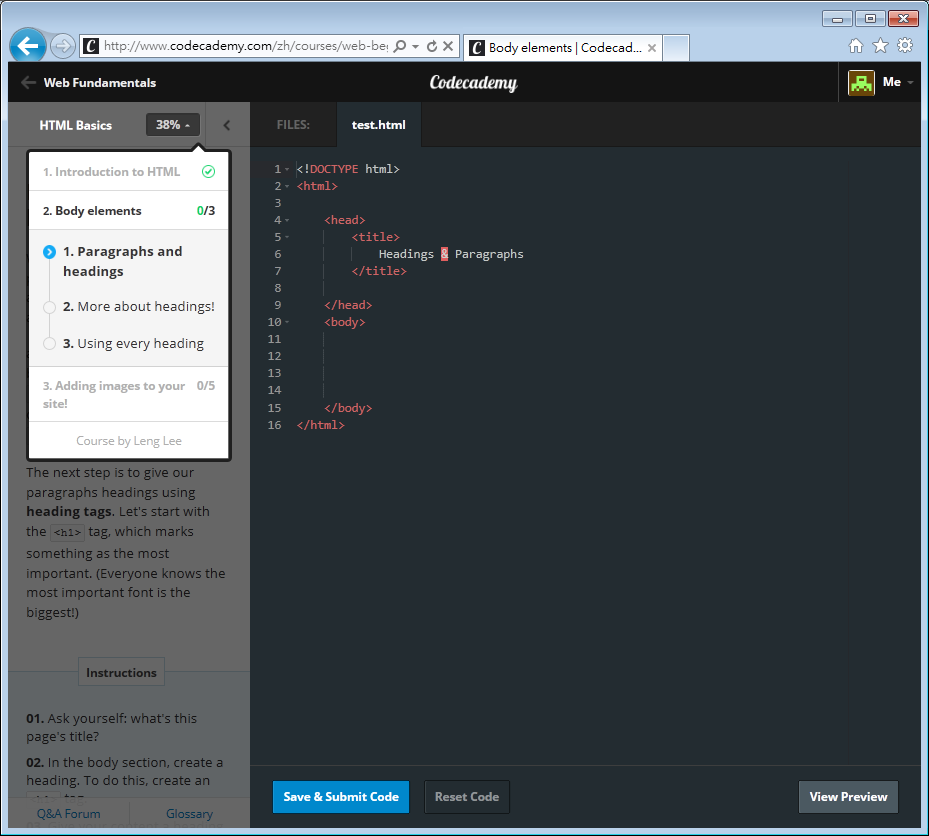Open section 3. Adding images to your site!
This screenshot has width=929, height=836.
pos(129,395)
